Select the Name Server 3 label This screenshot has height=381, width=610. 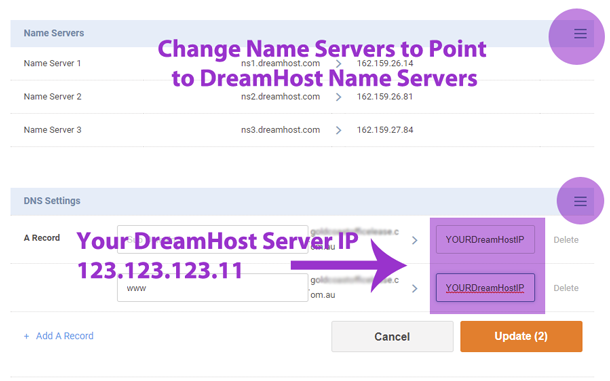coord(52,130)
